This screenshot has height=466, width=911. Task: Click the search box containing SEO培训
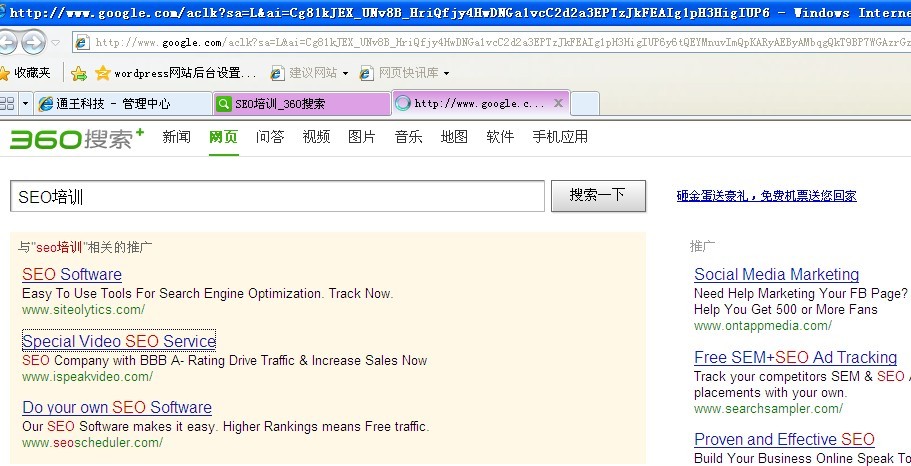tap(277, 196)
